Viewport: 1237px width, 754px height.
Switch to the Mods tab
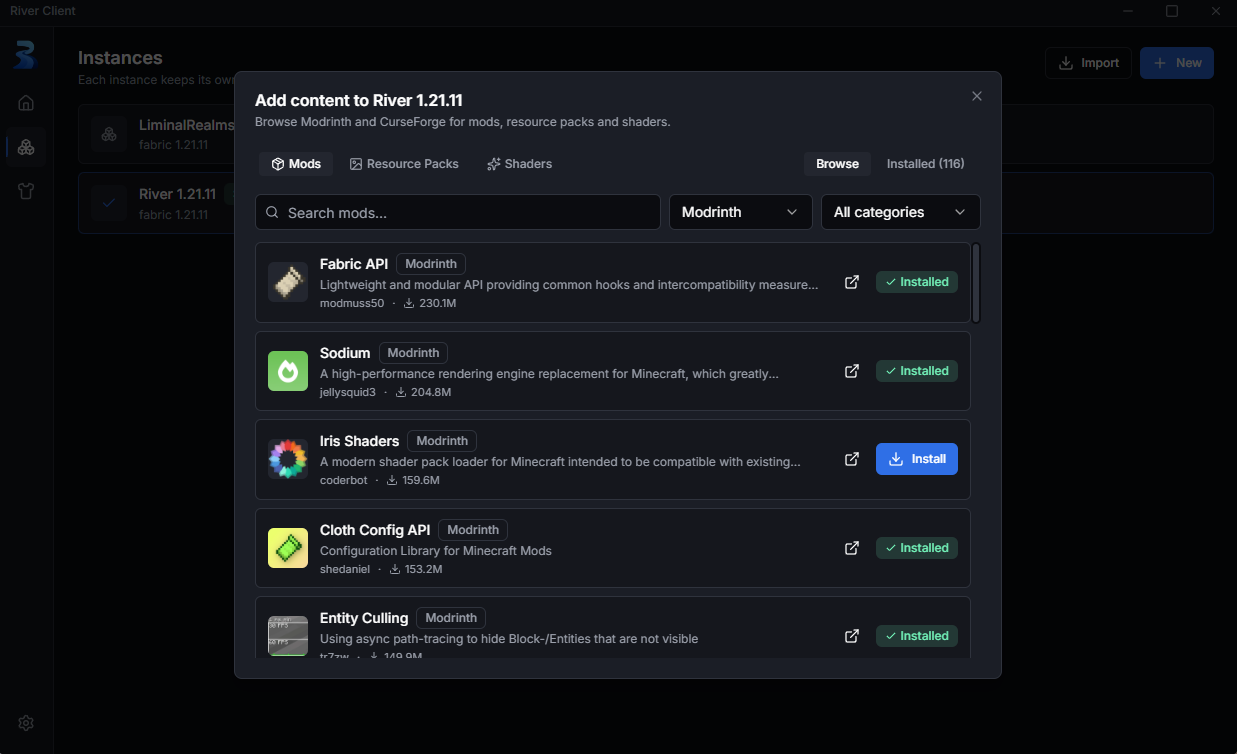pyautogui.click(x=296, y=164)
